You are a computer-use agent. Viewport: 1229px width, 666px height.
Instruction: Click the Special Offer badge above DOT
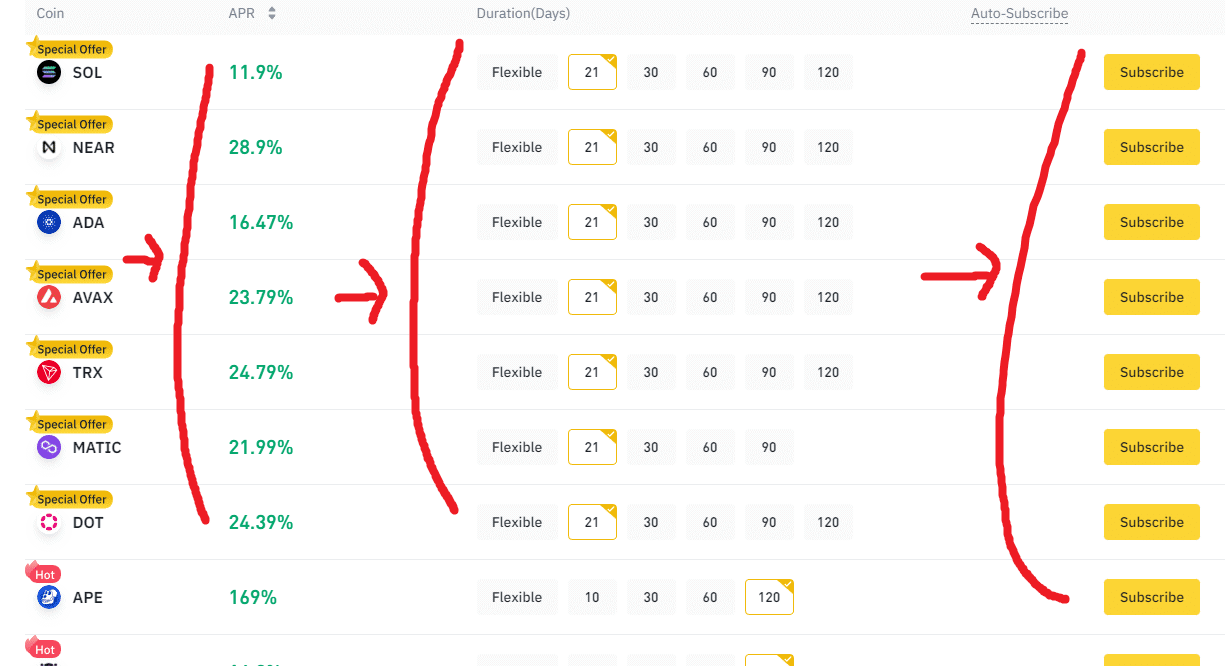coord(71,499)
